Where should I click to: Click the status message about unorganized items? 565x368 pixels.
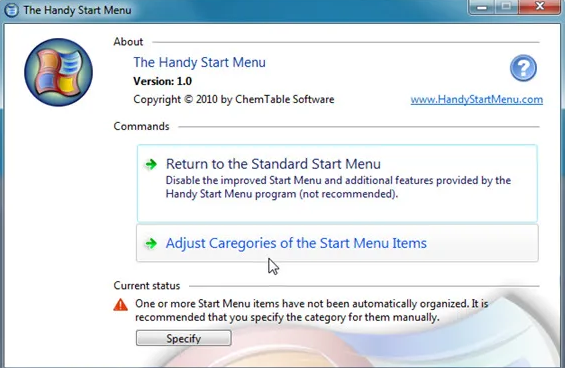[312, 310]
